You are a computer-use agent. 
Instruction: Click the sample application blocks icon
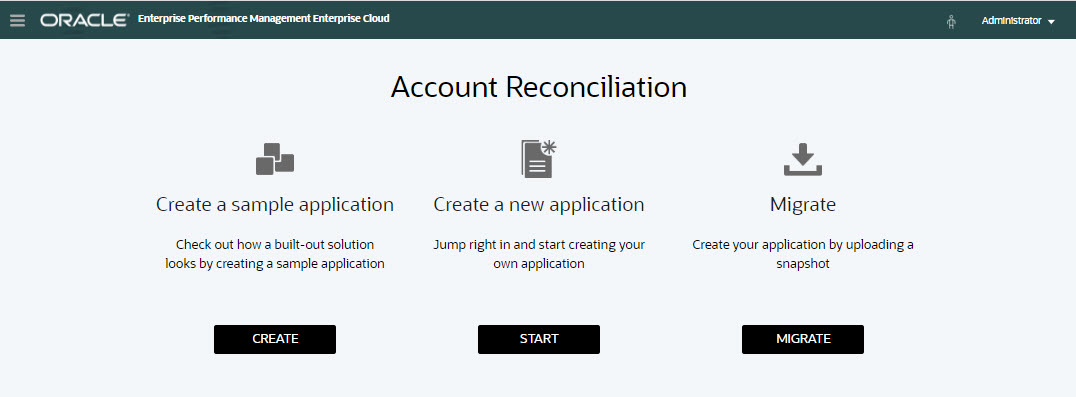(x=274, y=159)
